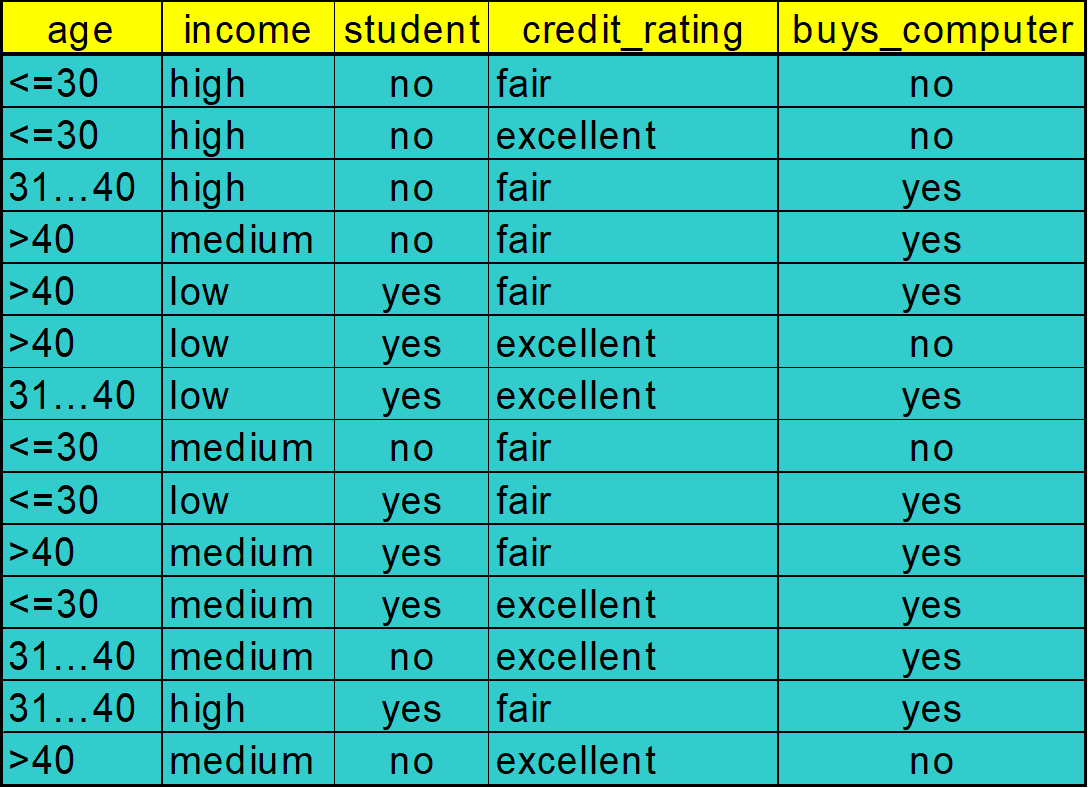Screen dimensions: 1088x788
Task: Click the last 'high' income cell
Action: (x=207, y=709)
